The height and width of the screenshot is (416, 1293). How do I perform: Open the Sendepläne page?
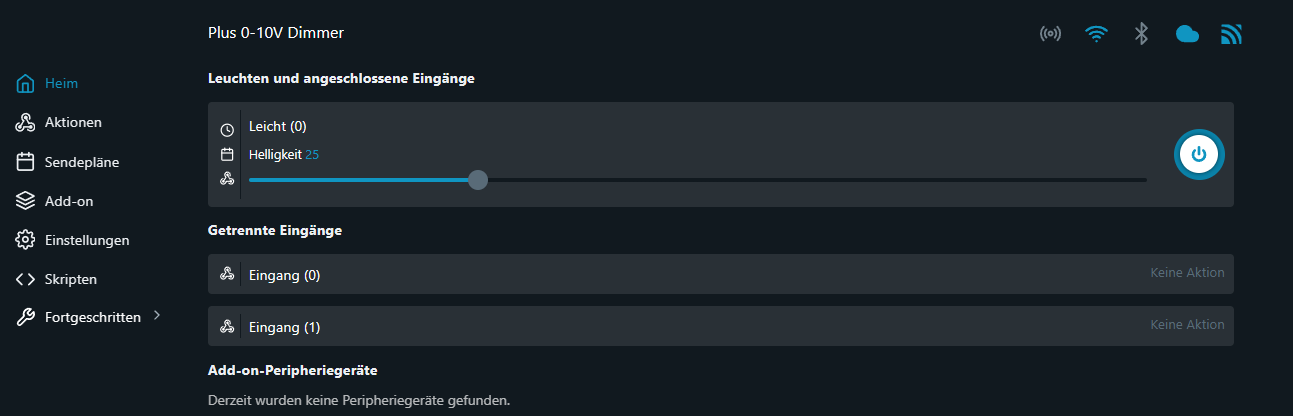click(82, 161)
